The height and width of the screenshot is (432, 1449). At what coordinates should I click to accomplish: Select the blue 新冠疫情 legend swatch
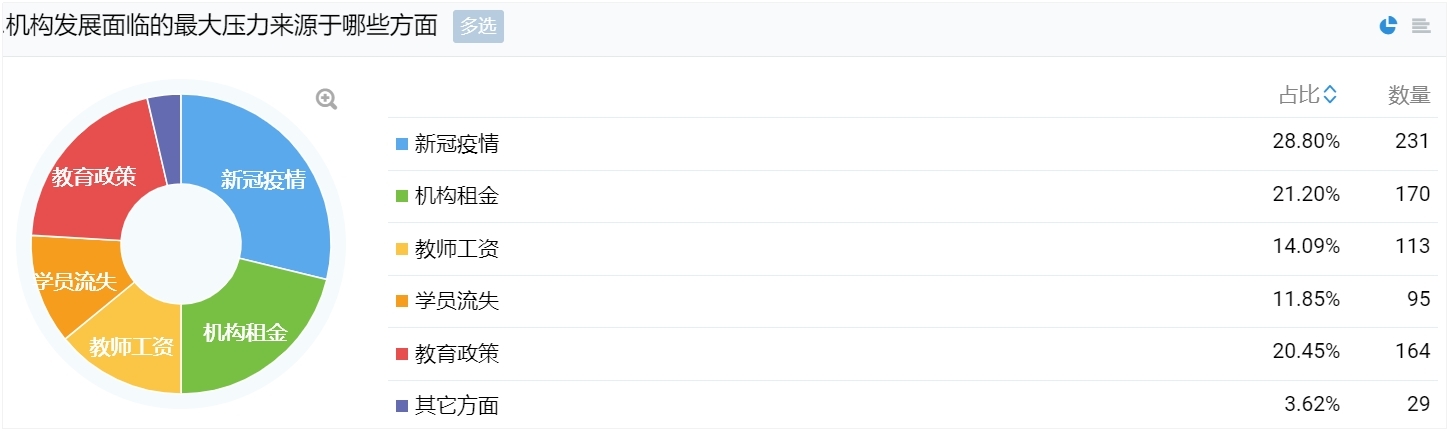click(402, 144)
